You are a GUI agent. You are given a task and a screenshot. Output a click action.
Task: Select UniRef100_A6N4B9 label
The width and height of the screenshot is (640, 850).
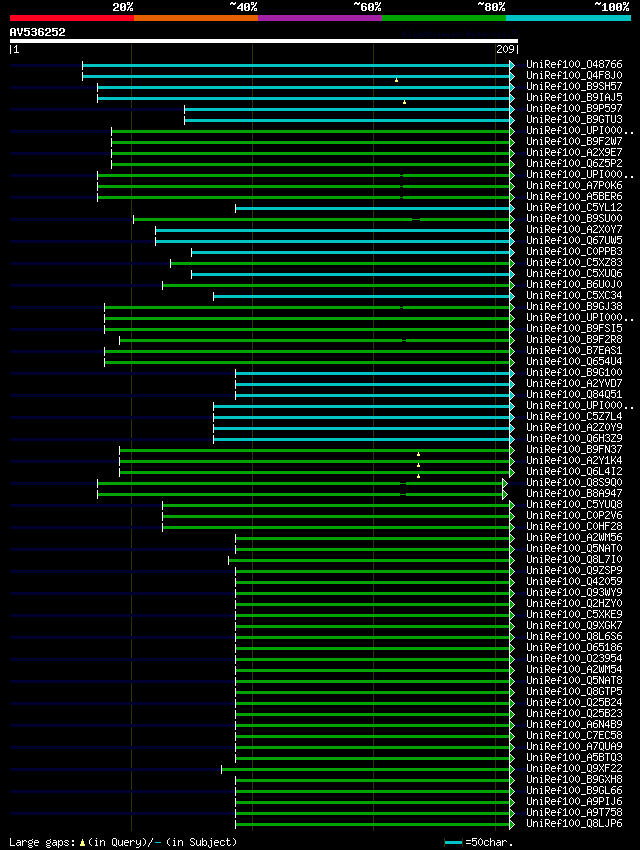click(574, 724)
